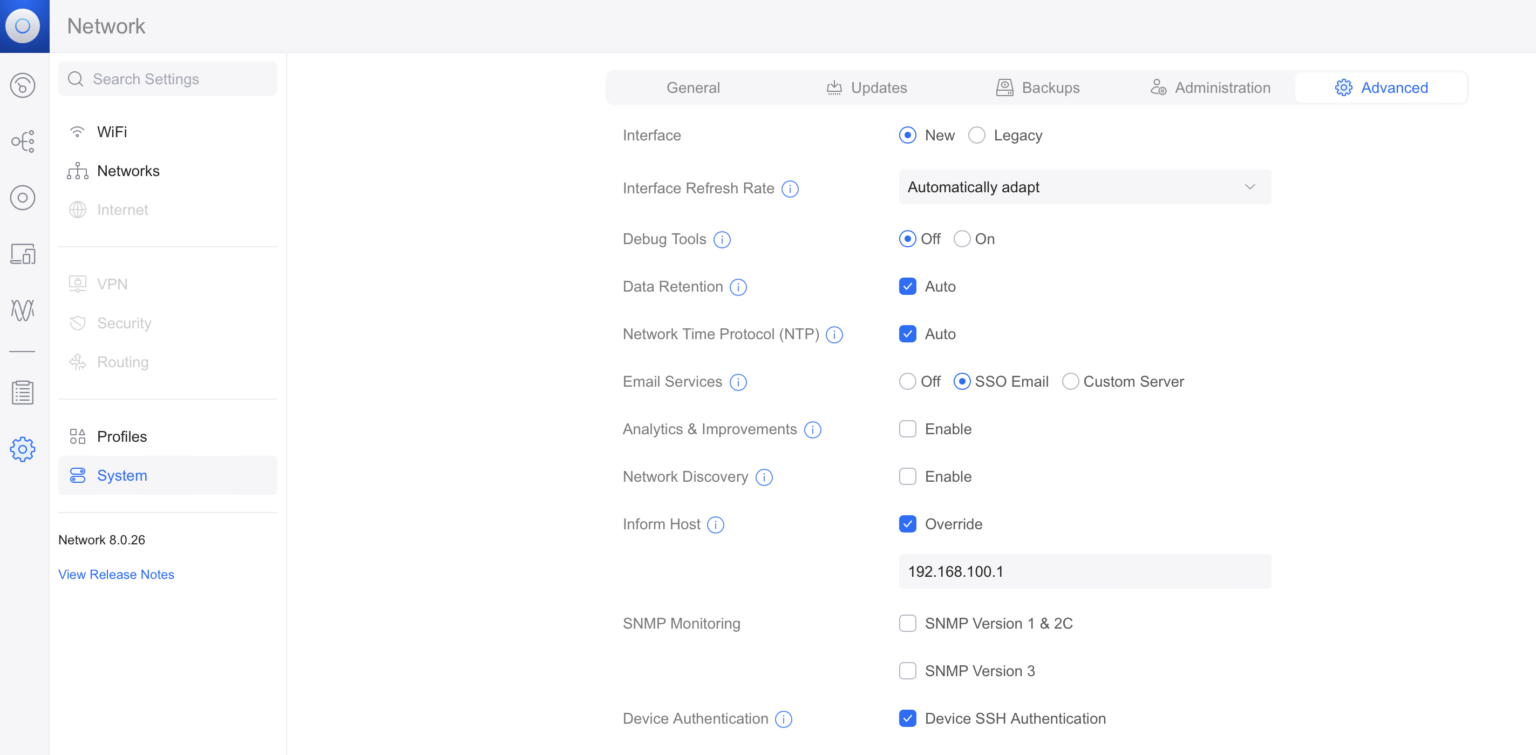Open Settings via the gear icon
This screenshot has height=755, width=1536.
point(22,449)
